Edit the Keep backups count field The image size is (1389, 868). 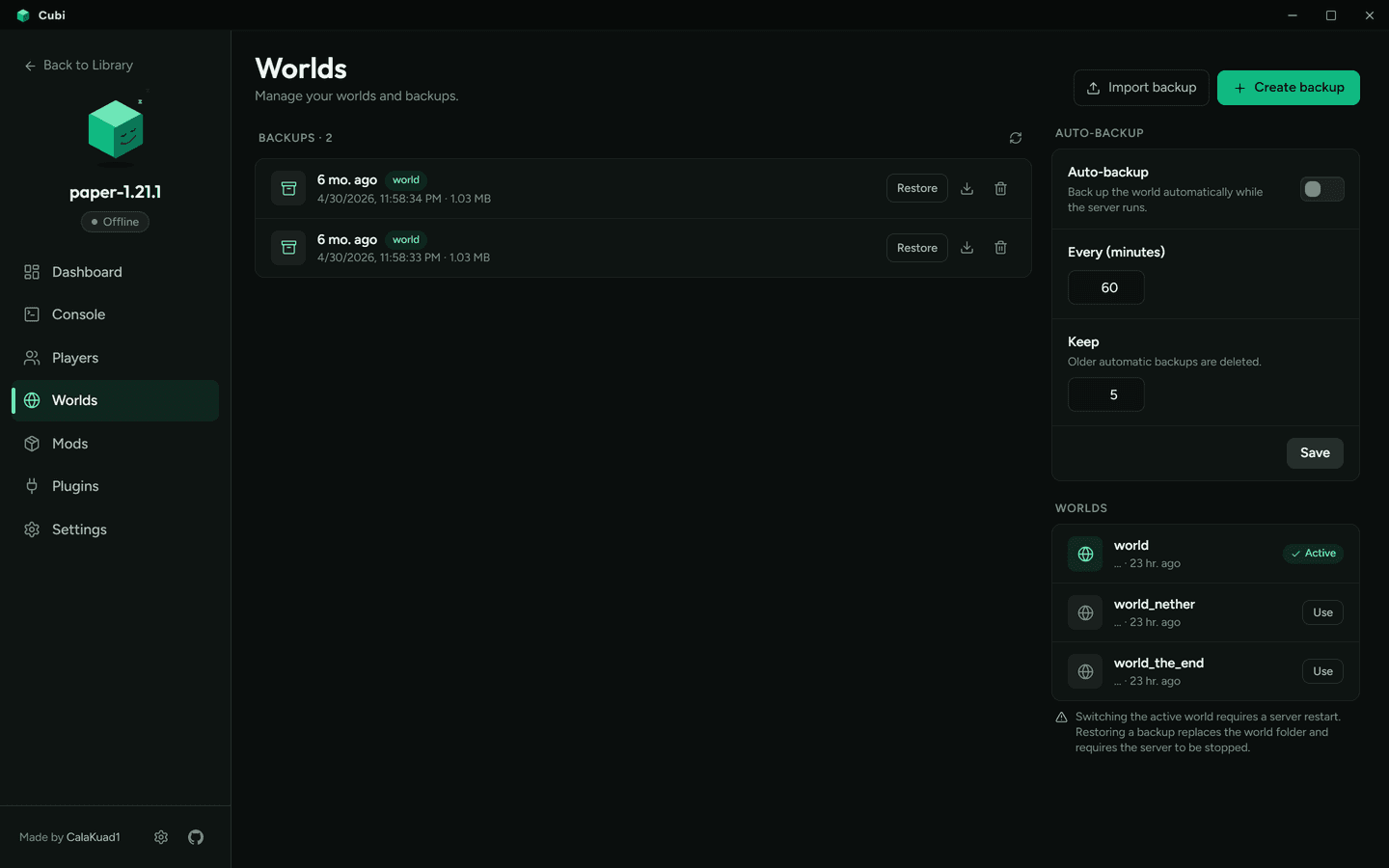1106,394
